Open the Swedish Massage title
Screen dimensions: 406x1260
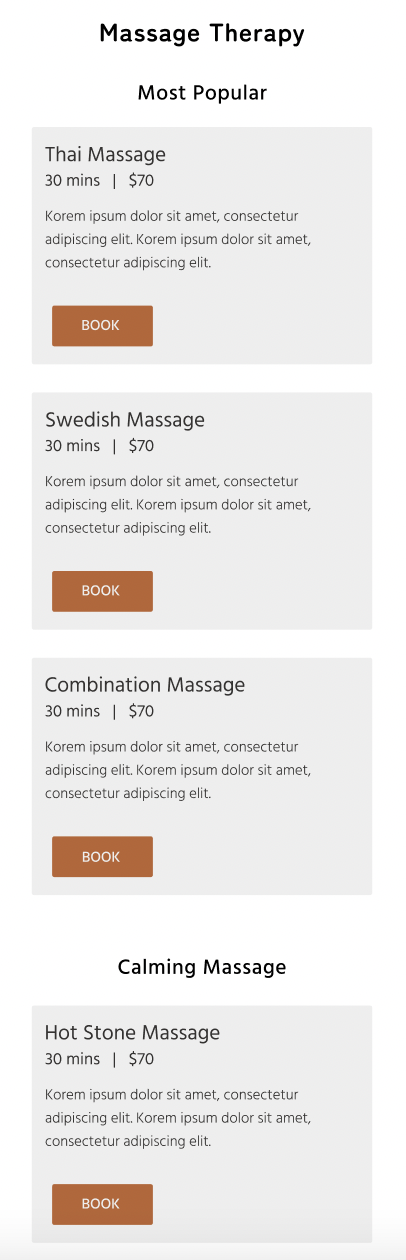click(125, 420)
